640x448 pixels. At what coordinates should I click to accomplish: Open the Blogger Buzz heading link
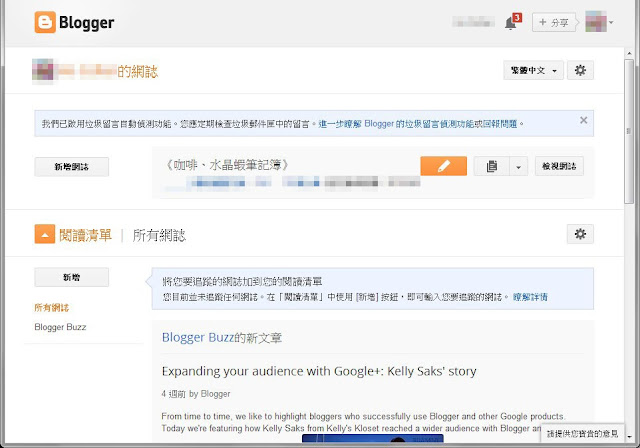click(198, 337)
